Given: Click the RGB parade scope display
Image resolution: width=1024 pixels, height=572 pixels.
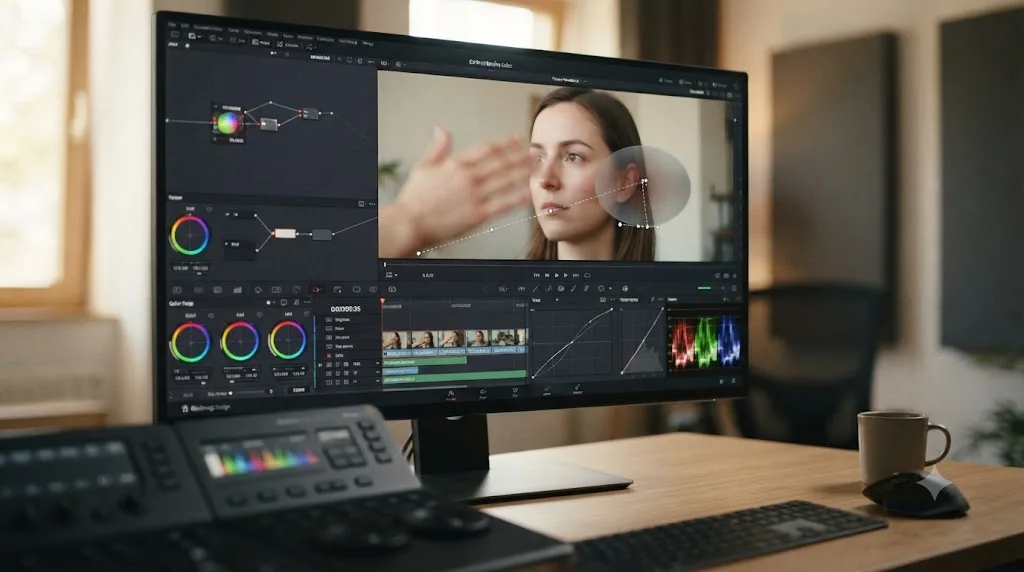Looking at the screenshot, I should click(x=705, y=342).
